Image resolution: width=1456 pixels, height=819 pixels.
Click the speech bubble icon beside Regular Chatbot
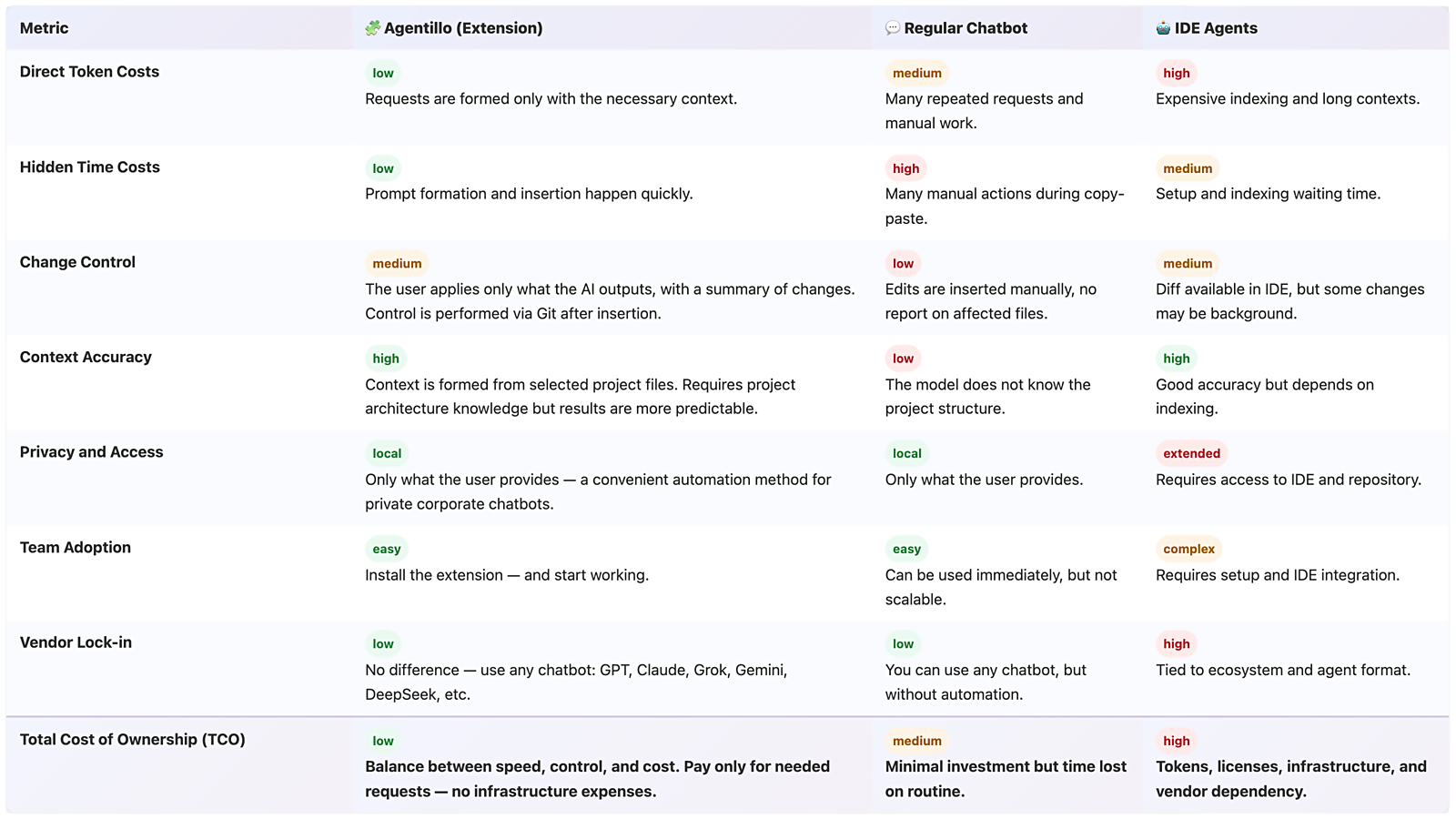893,28
